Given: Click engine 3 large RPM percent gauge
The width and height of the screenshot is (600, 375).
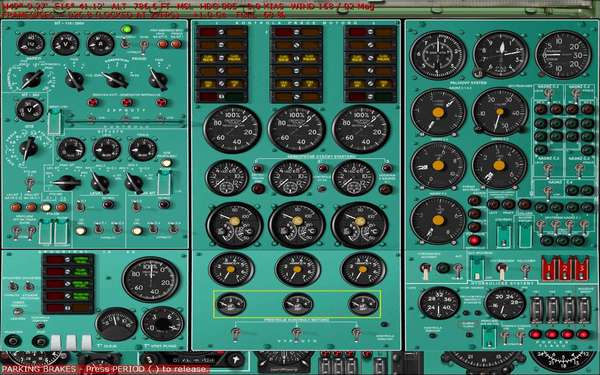Looking at the screenshot, I should pyautogui.click(x=361, y=129).
